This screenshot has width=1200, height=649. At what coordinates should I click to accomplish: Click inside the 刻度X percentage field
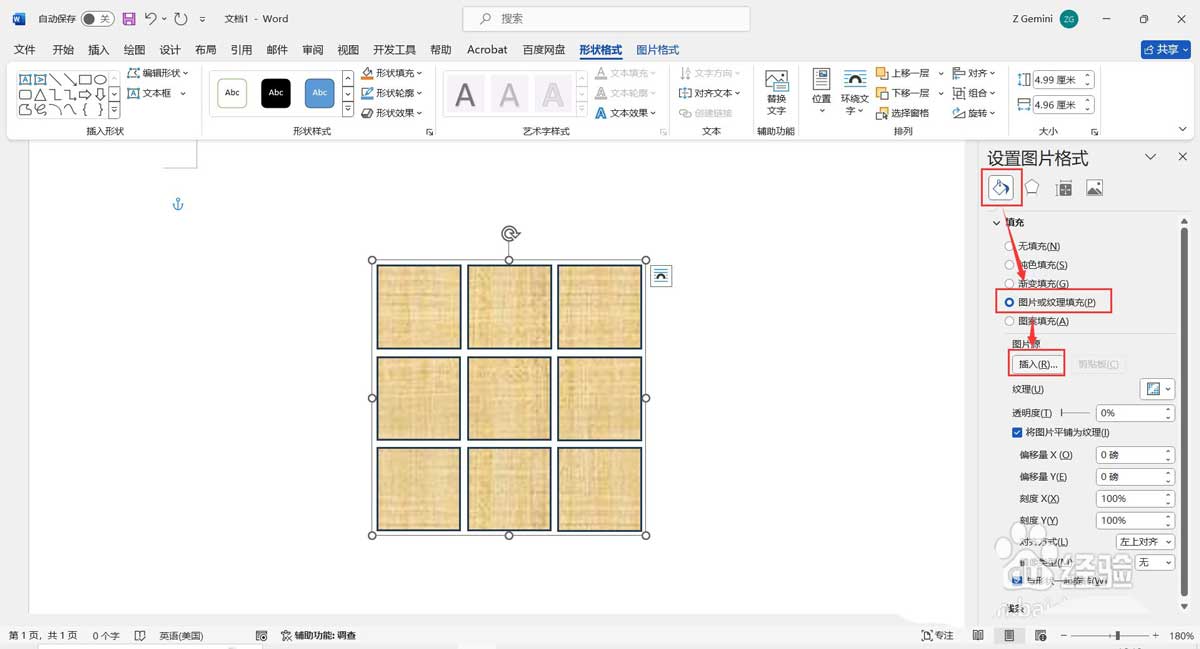[1130, 498]
